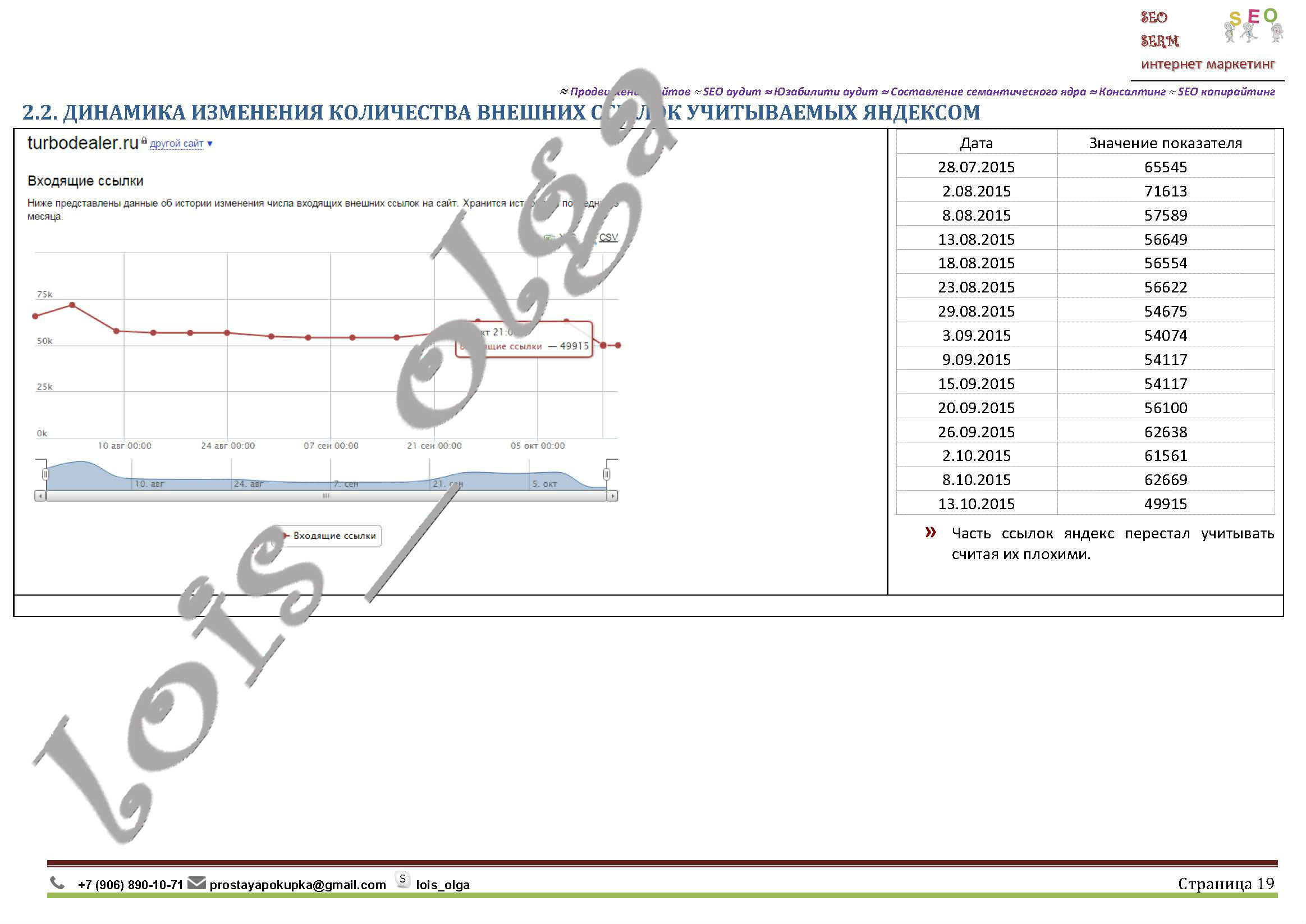Select the 13.10.2015 table date cell
This screenshot has height=924, width=1306.
point(976,504)
